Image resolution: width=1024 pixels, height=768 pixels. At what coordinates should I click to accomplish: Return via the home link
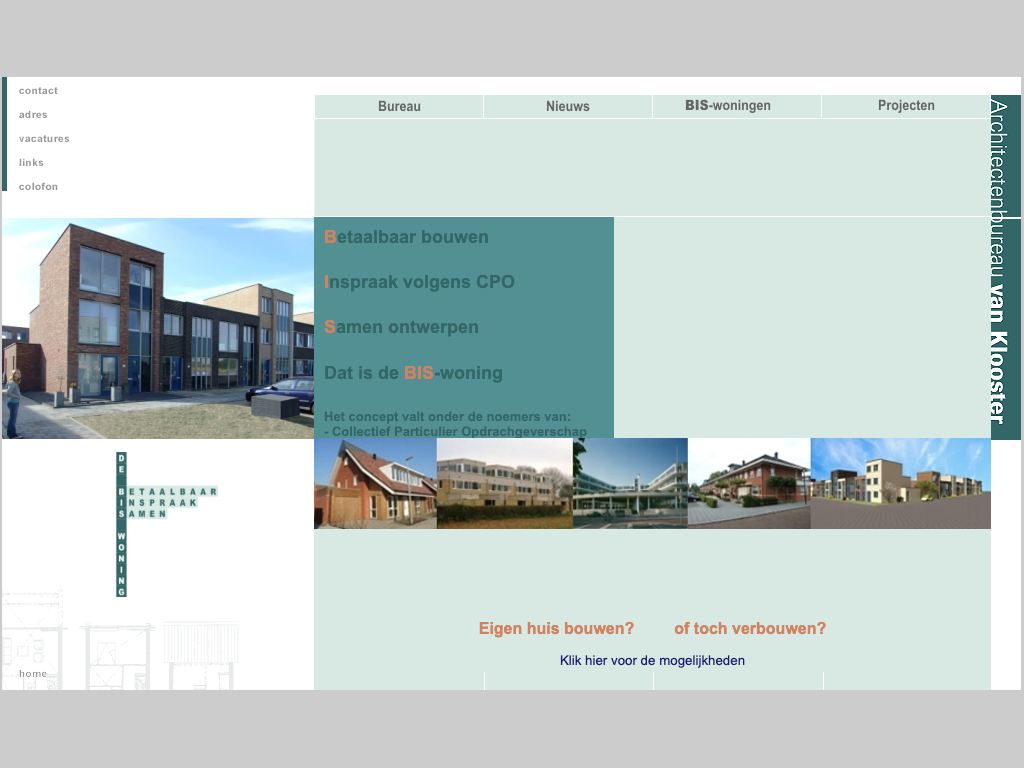(x=33, y=674)
